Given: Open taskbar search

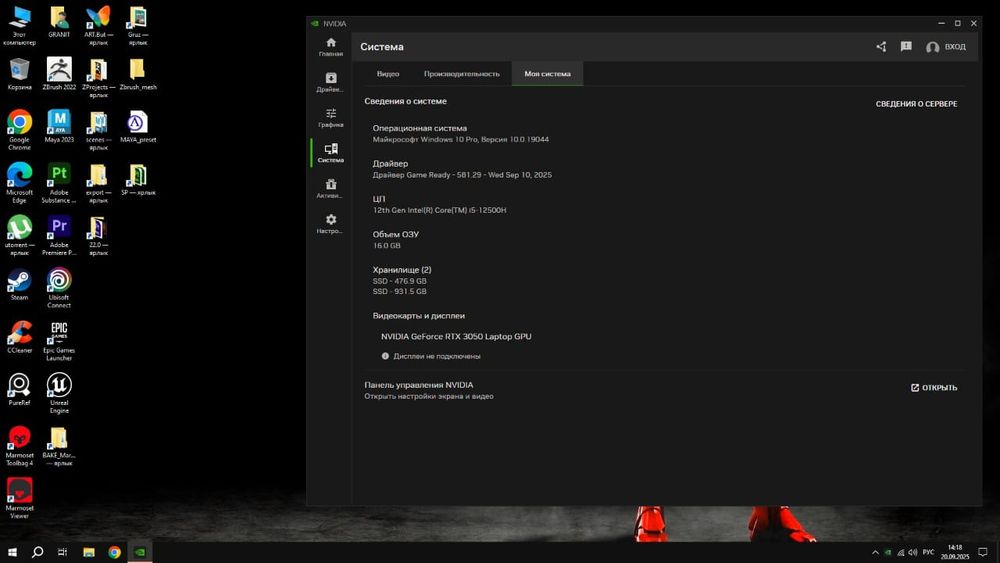Looking at the screenshot, I should (38, 552).
